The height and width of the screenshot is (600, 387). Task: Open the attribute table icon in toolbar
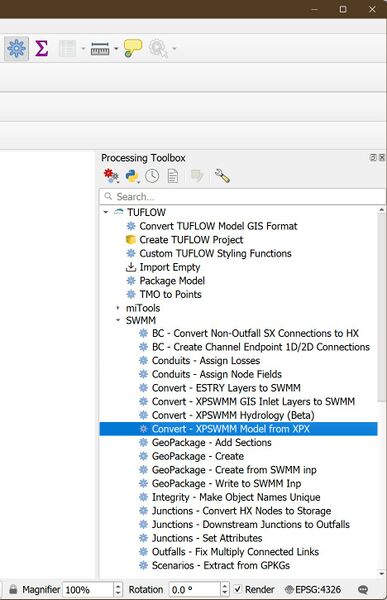pos(67,49)
